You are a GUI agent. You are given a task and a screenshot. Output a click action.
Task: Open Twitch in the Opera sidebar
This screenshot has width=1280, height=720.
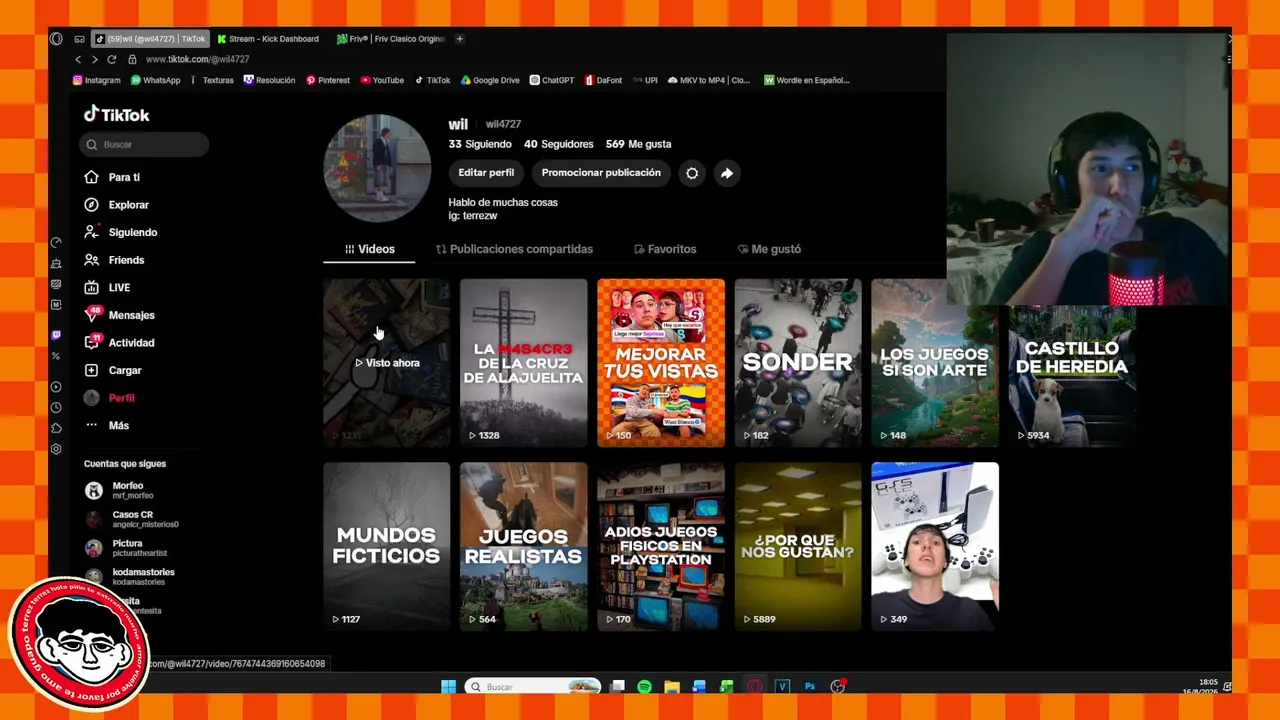point(56,335)
